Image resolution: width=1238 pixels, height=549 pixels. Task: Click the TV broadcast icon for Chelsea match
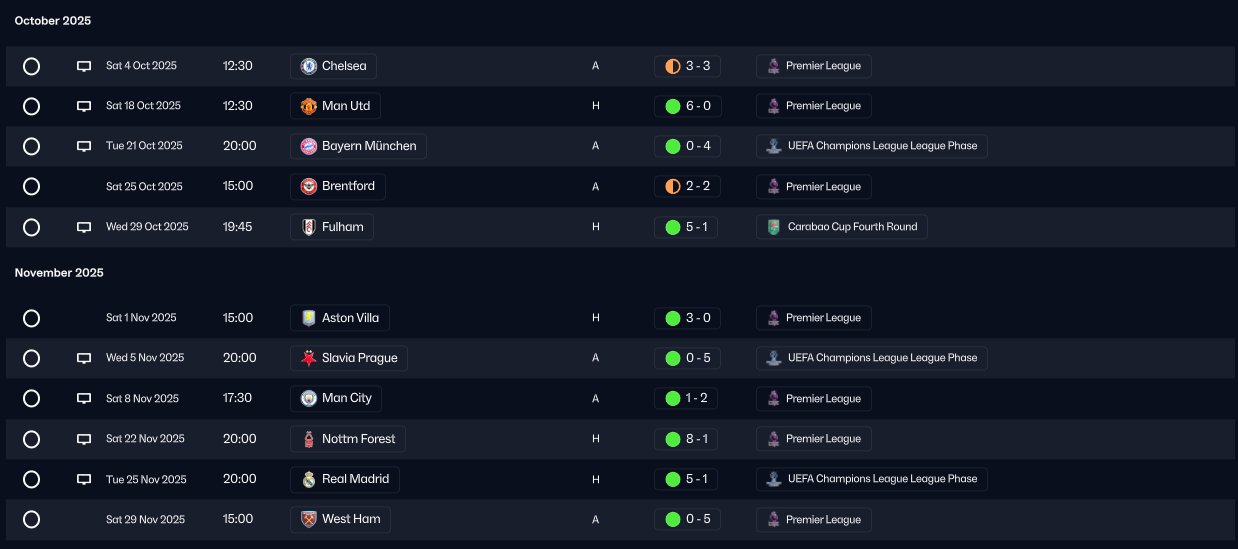click(84, 66)
